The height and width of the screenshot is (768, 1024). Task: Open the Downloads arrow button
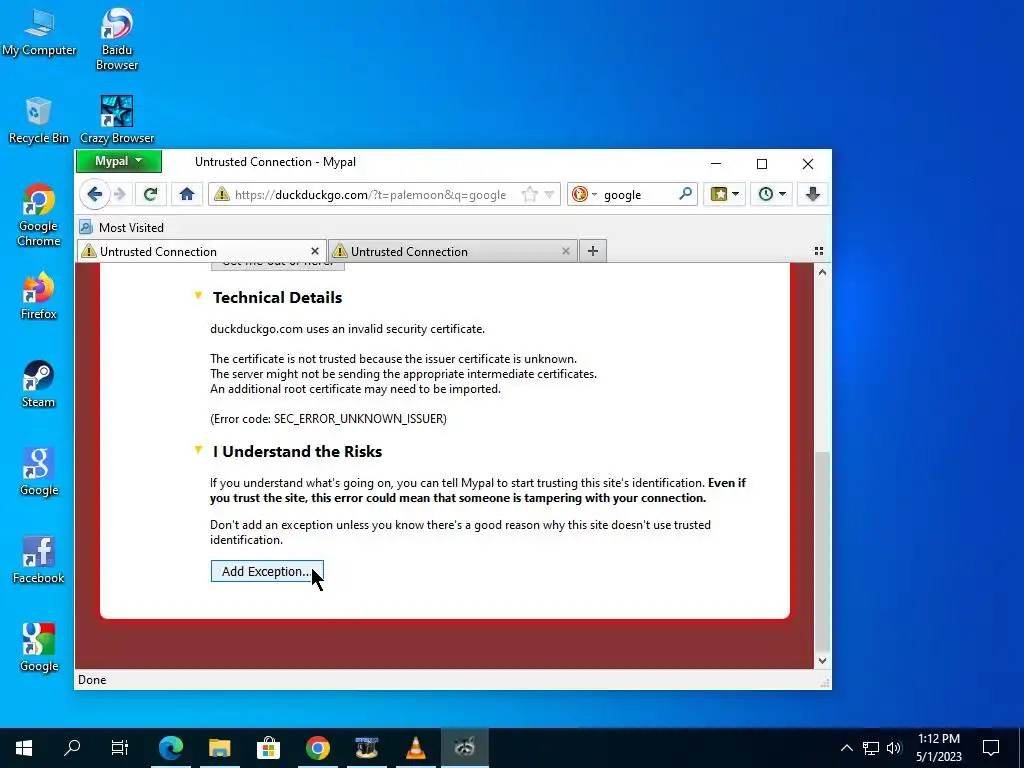click(812, 194)
